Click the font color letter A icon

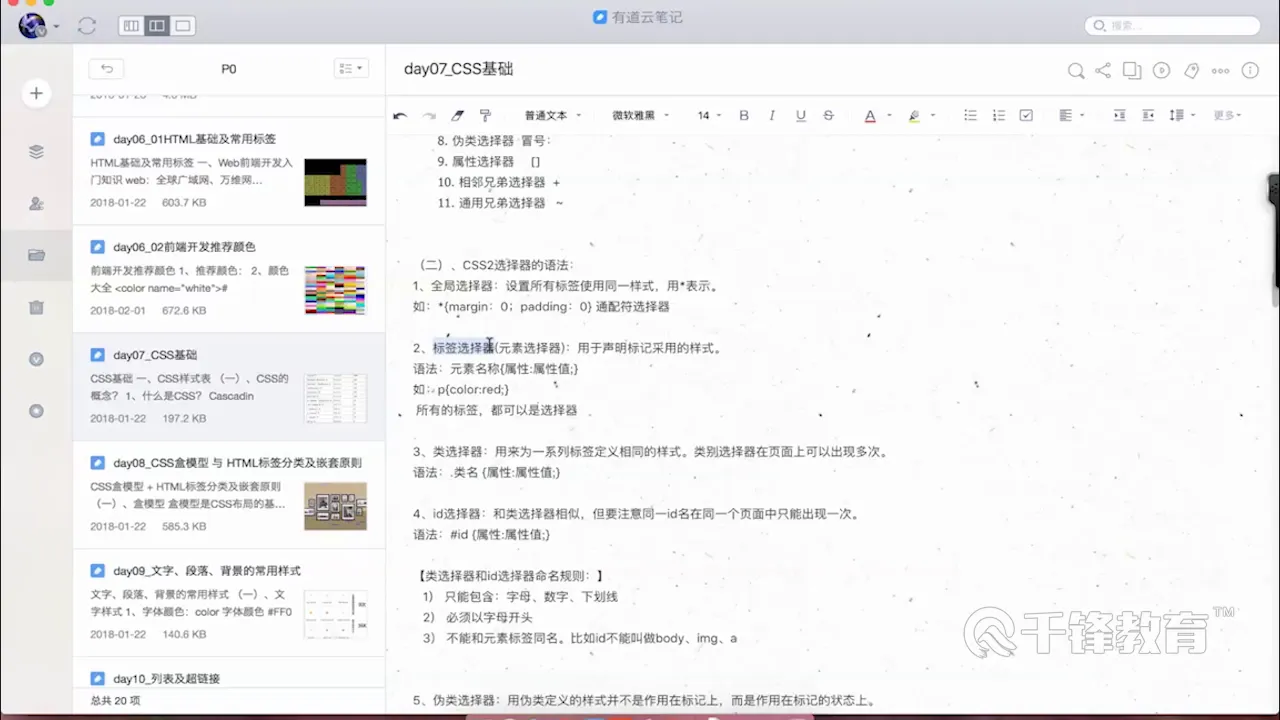point(870,116)
